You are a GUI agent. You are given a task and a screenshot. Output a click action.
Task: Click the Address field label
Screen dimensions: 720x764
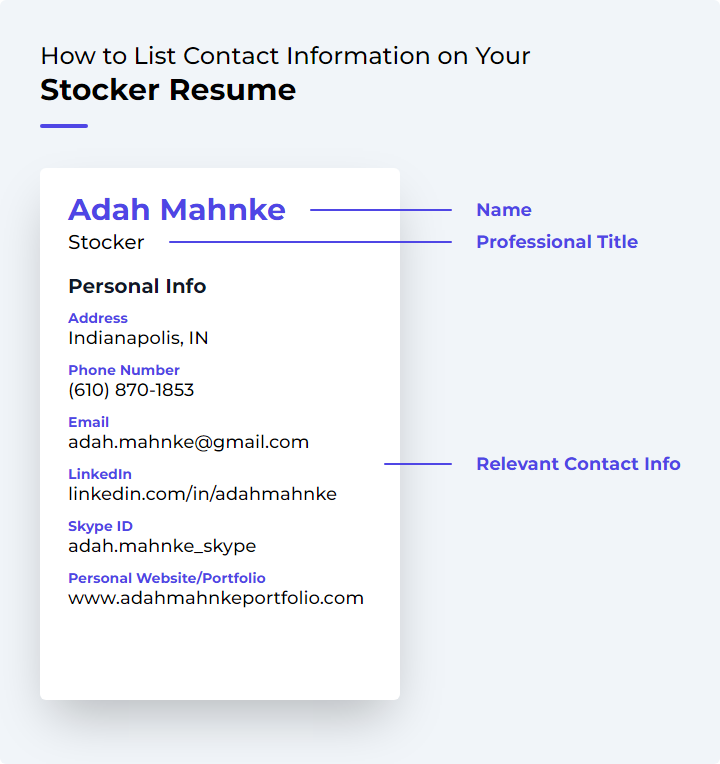click(x=98, y=318)
